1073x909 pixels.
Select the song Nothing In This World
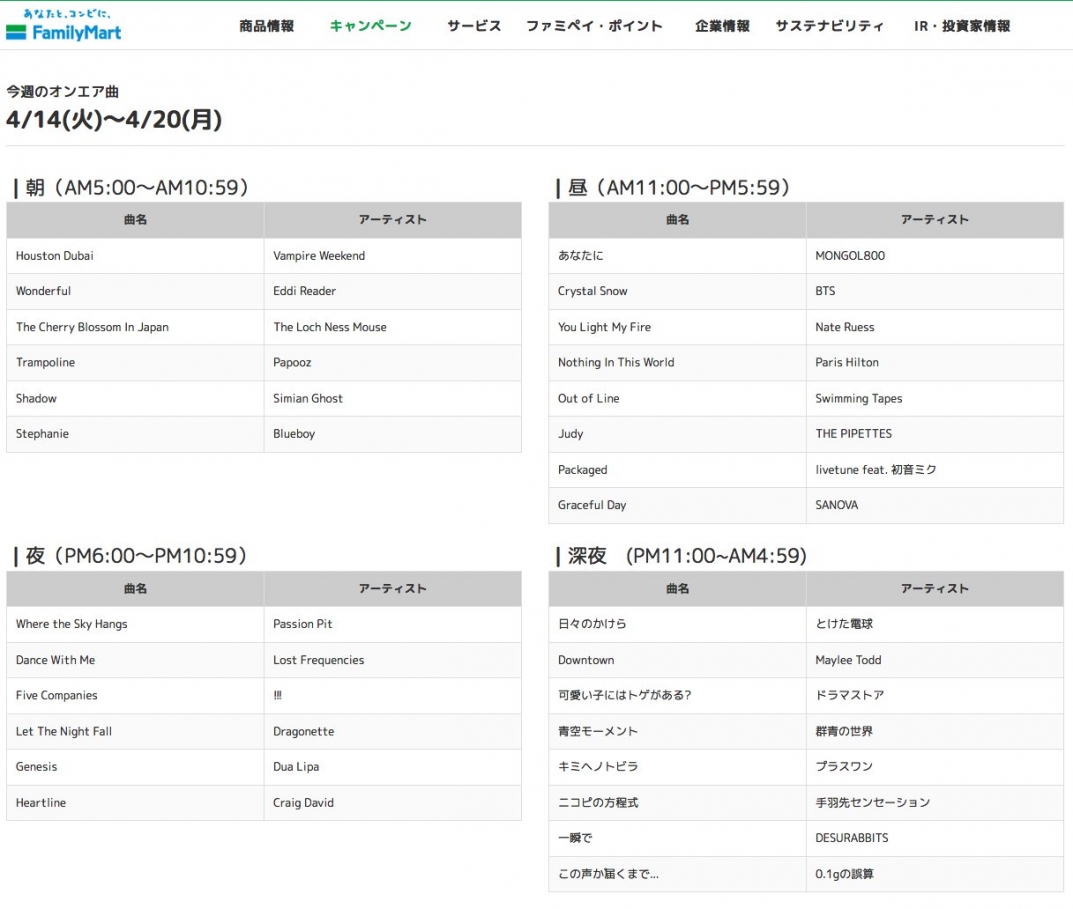point(616,363)
